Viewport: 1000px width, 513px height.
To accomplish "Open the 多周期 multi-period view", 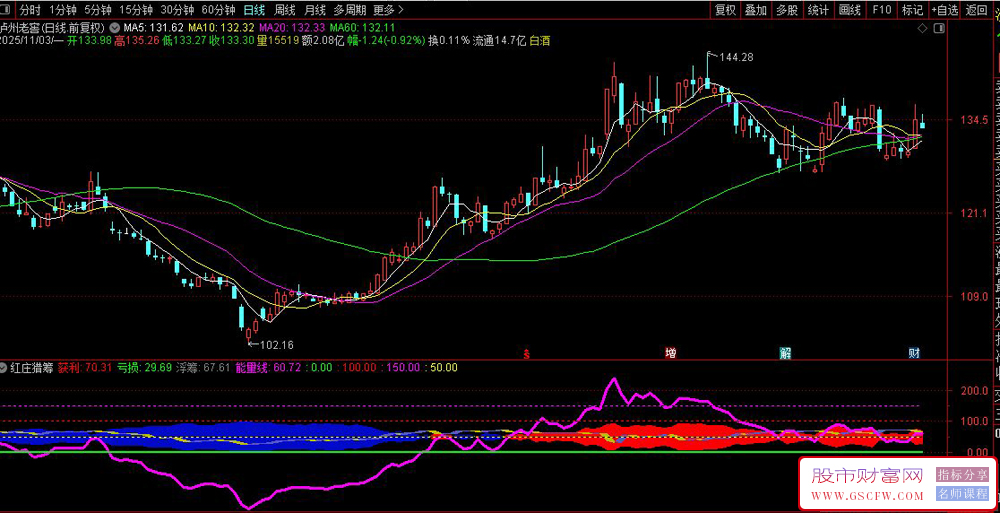I will point(351,10).
